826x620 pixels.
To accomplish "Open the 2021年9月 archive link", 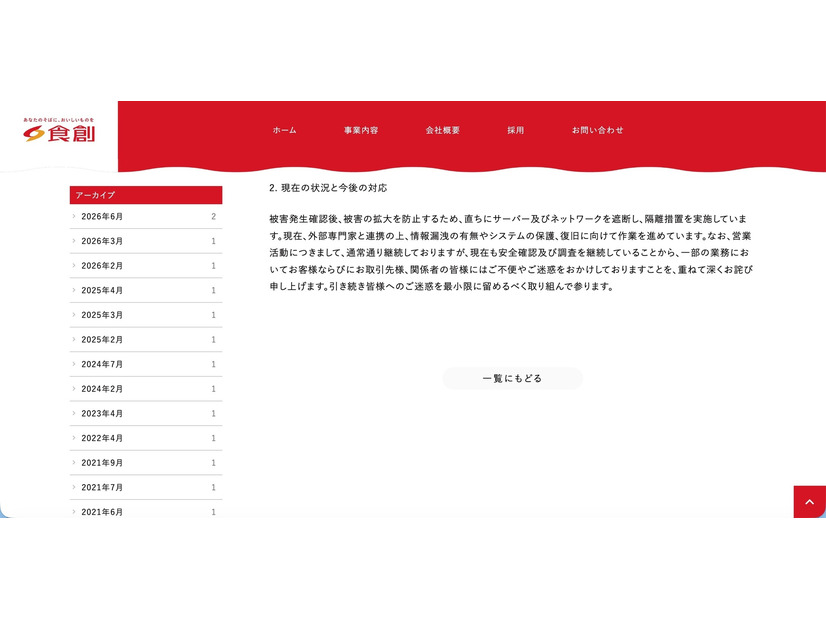I will (146, 463).
